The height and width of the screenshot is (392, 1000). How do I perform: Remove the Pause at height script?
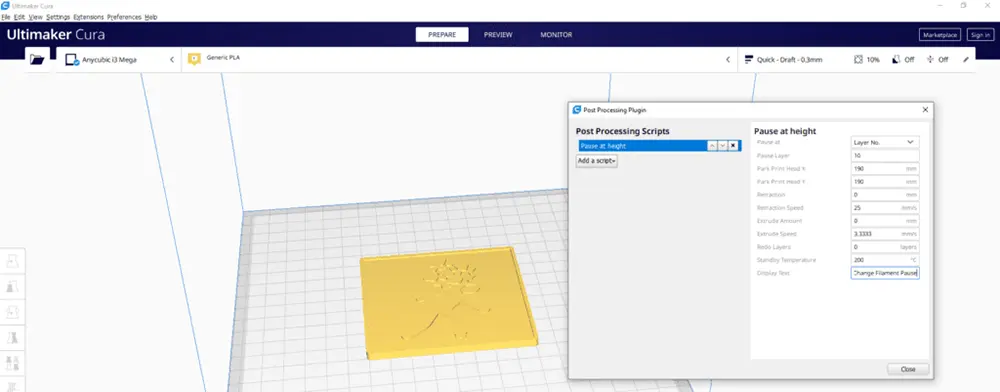(733, 146)
